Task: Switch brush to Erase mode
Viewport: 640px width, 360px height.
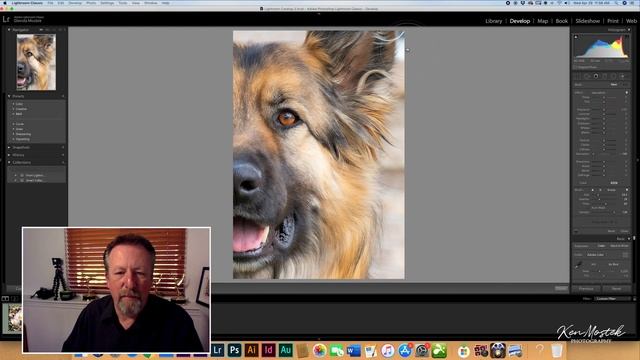Action: point(611,190)
